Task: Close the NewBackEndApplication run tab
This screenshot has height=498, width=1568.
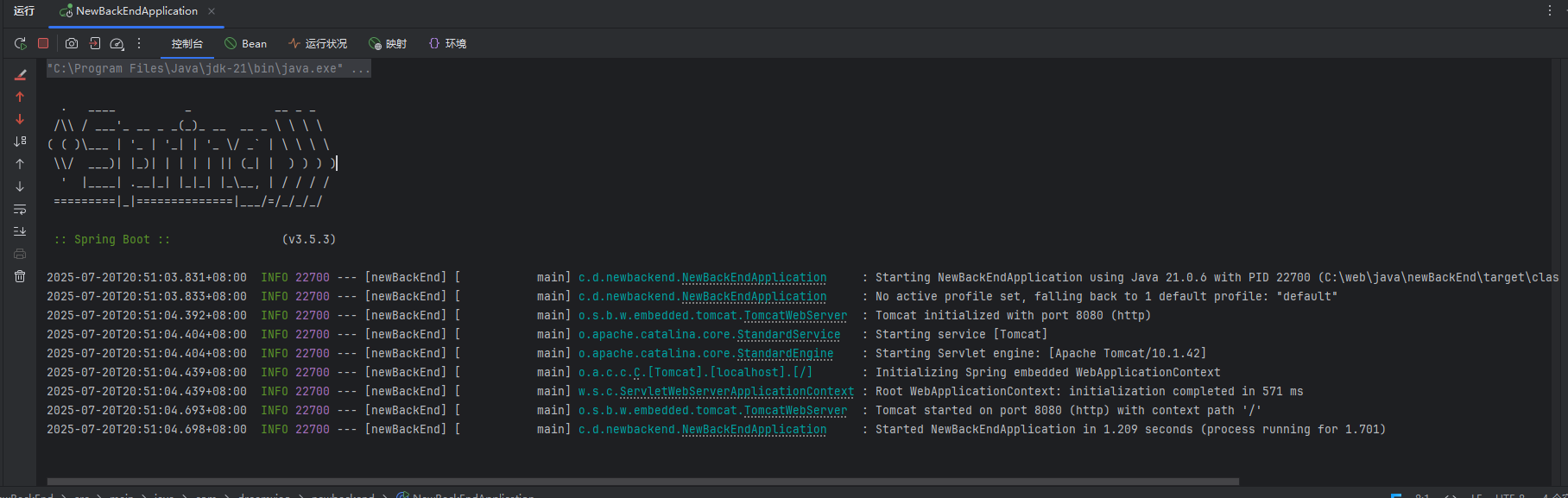Action: [x=212, y=11]
